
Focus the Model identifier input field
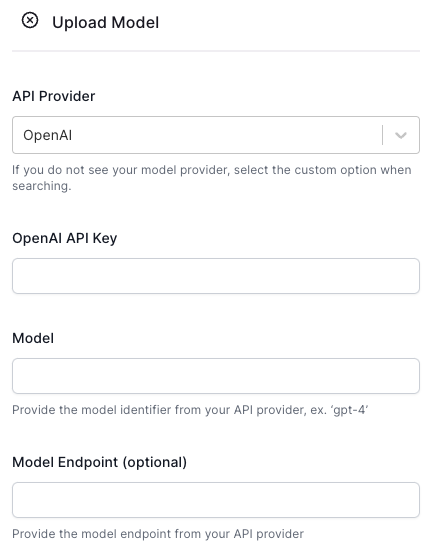click(216, 376)
